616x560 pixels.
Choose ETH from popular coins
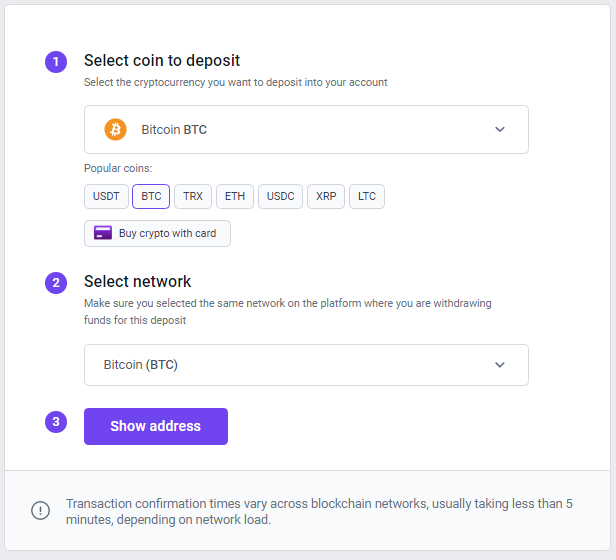tap(235, 196)
